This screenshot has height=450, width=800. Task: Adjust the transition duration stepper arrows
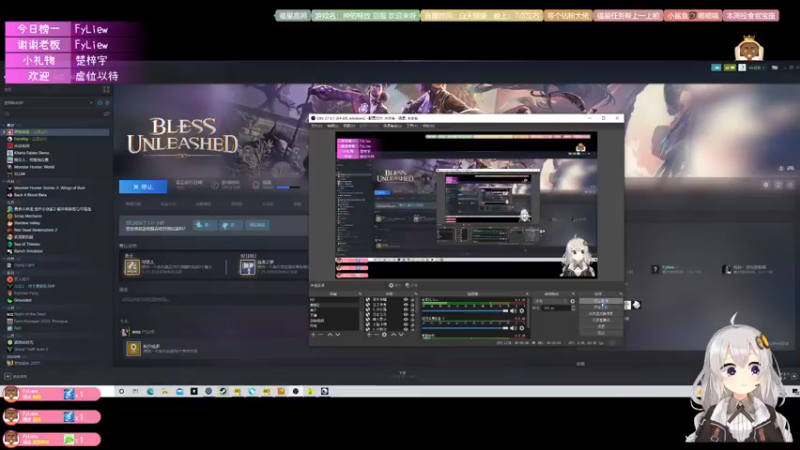click(x=573, y=308)
